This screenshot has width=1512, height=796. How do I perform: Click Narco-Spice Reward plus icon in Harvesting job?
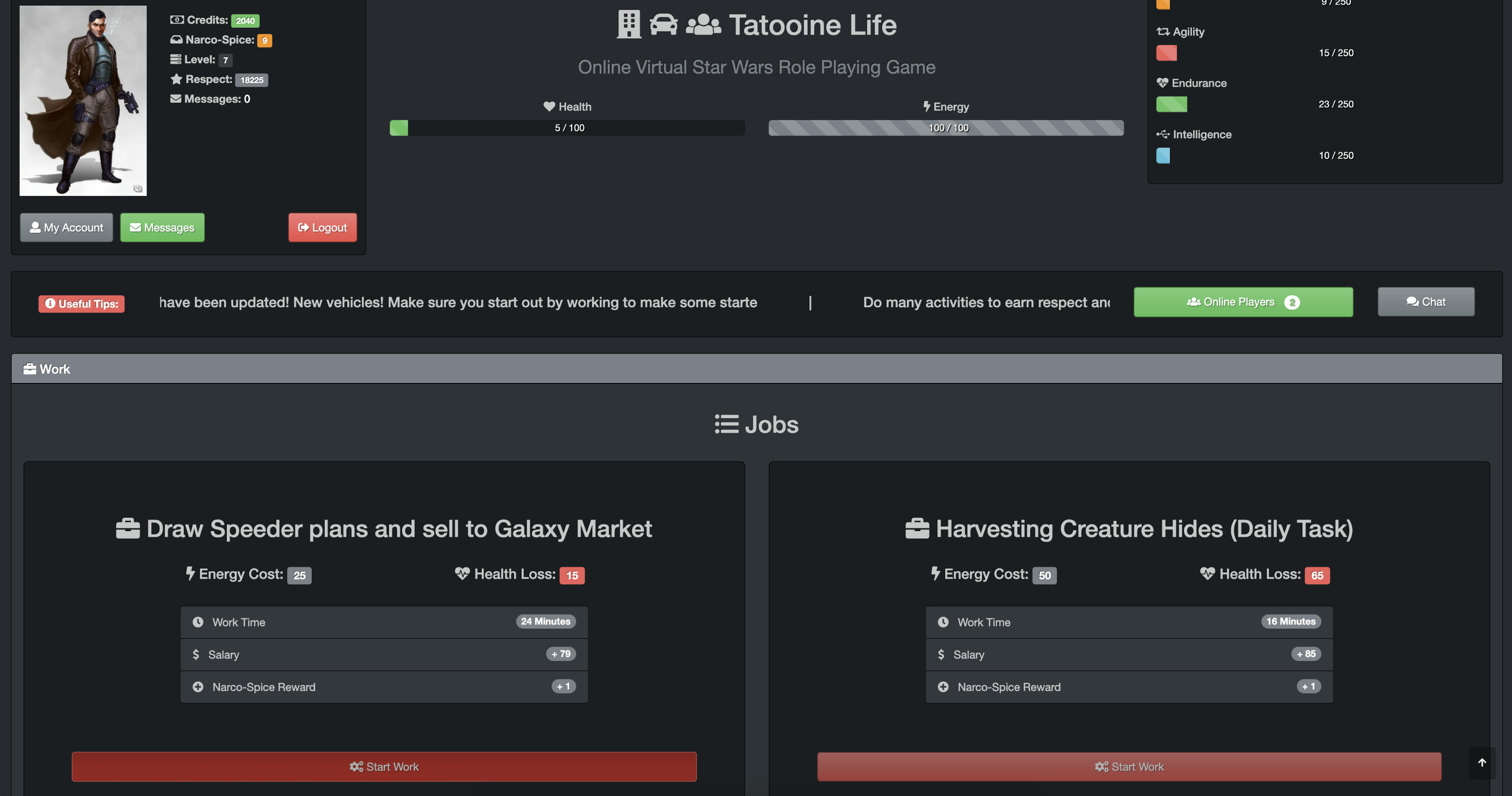pyautogui.click(x=943, y=687)
